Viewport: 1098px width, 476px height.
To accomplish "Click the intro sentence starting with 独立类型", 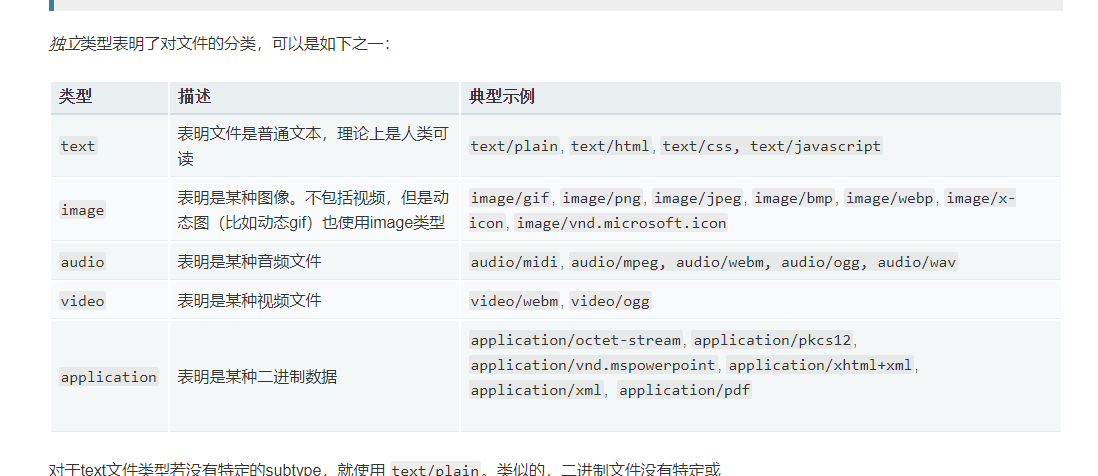I will point(219,44).
